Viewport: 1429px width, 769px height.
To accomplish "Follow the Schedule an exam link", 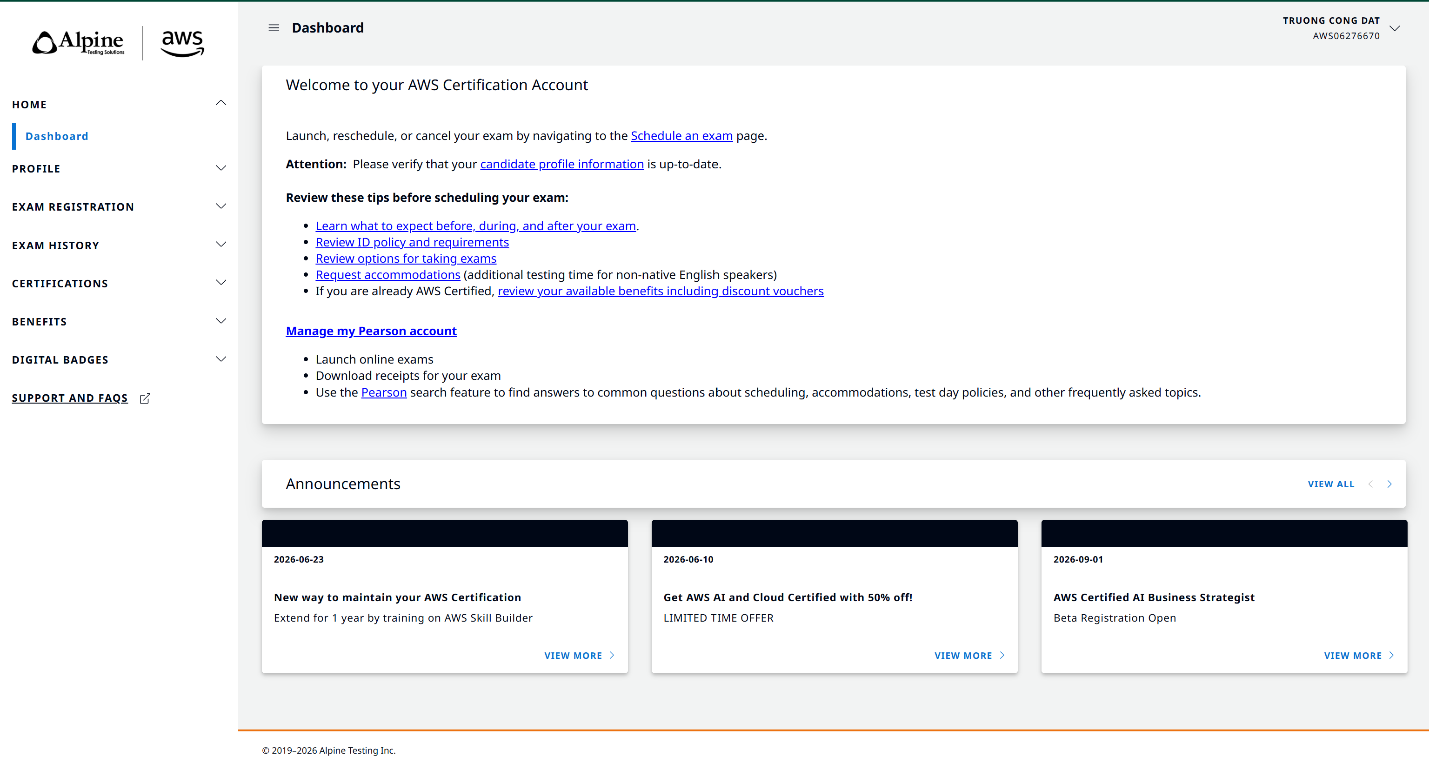I will [682, 136].
